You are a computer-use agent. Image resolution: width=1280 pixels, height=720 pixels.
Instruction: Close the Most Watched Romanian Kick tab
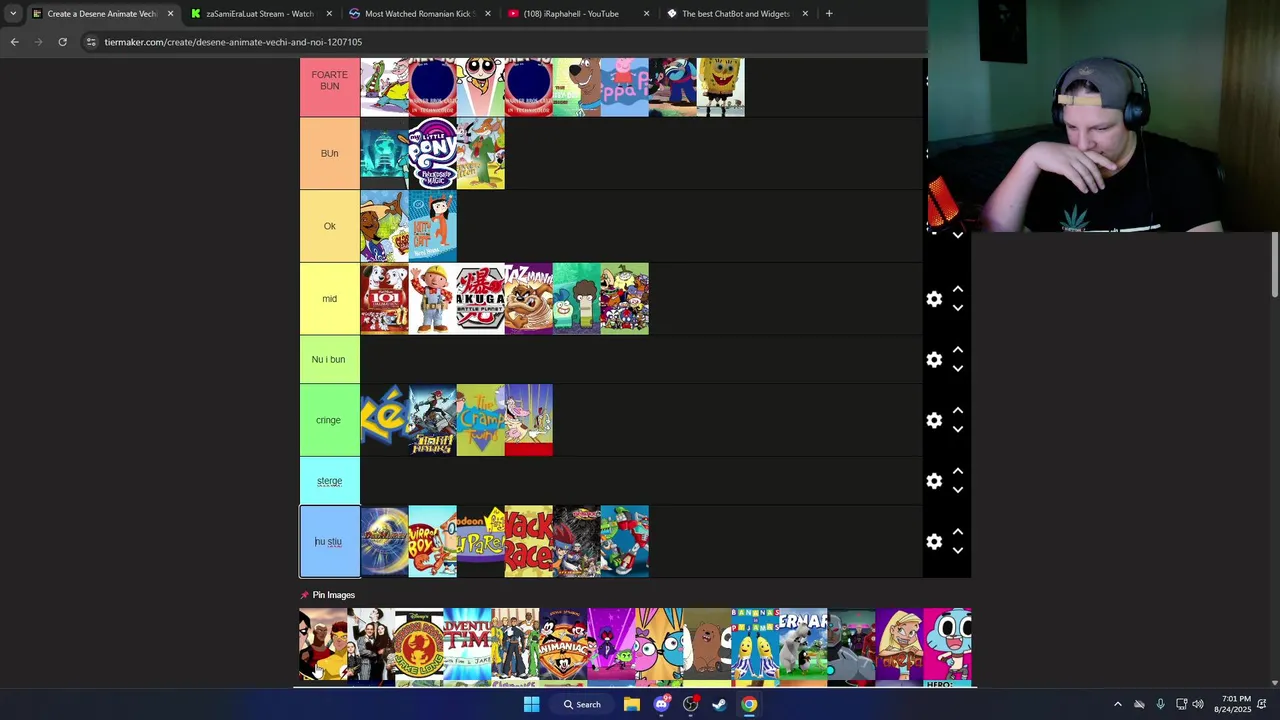[x=488, y=14]
